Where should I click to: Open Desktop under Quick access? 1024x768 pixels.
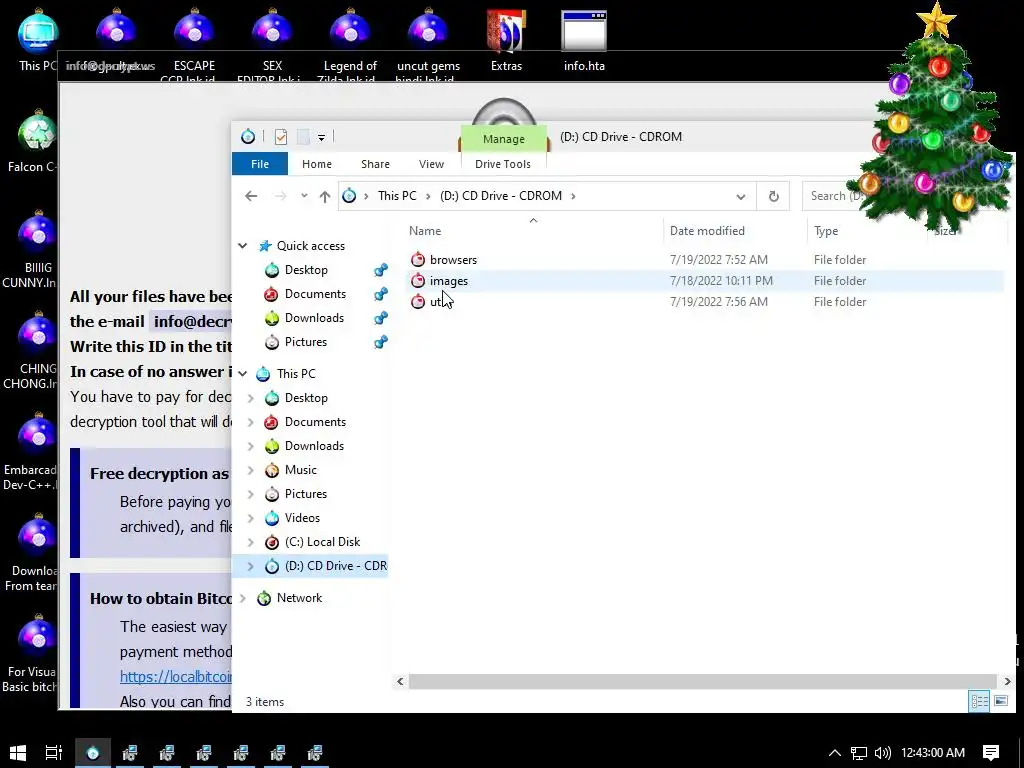[x=306, y=270]
